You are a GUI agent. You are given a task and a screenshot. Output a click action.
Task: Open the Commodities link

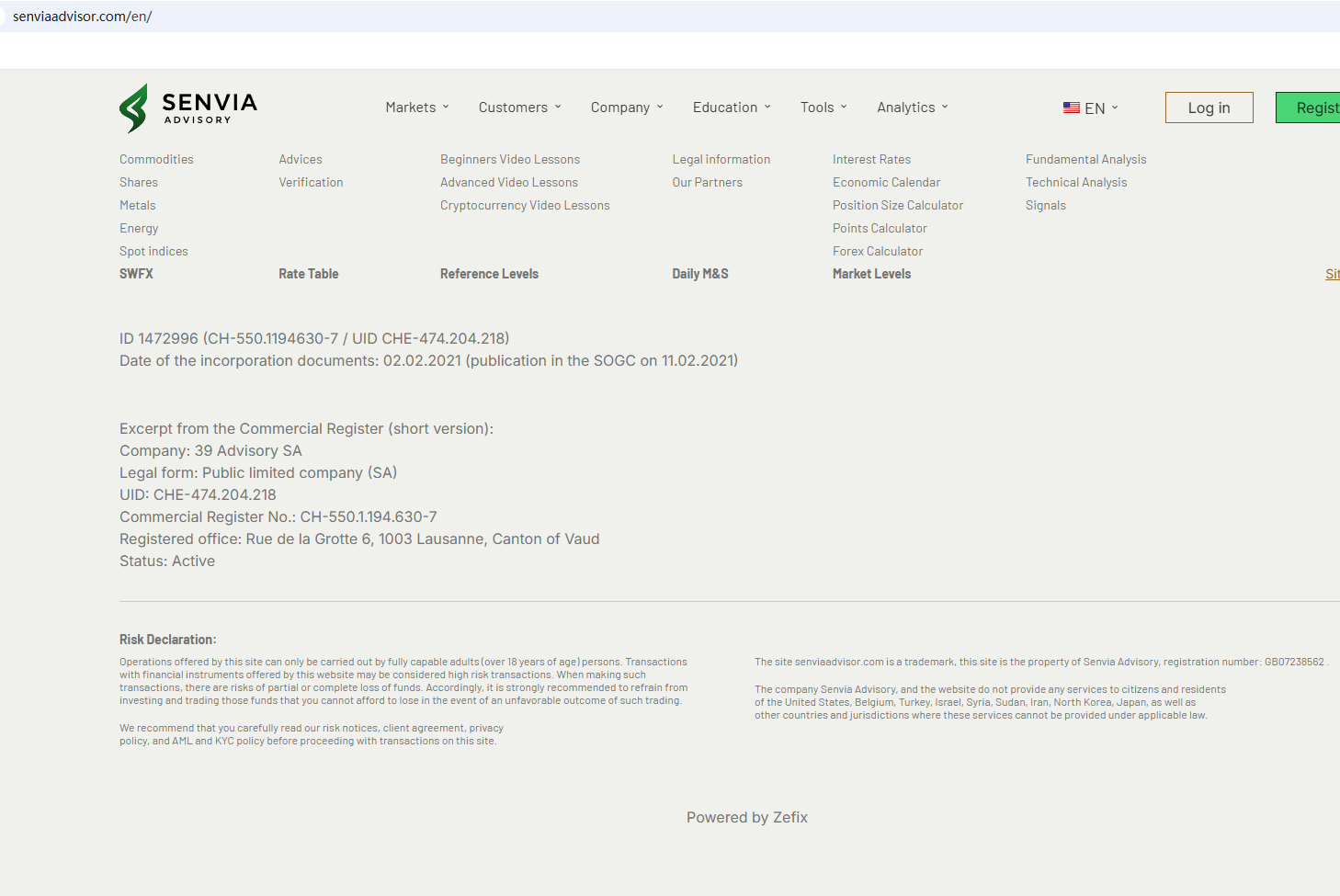click(x=156, y=159)
